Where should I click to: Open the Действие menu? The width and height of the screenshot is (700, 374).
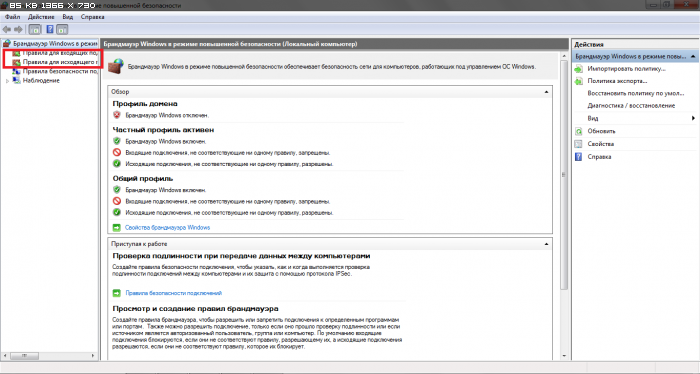pos(41,17)
